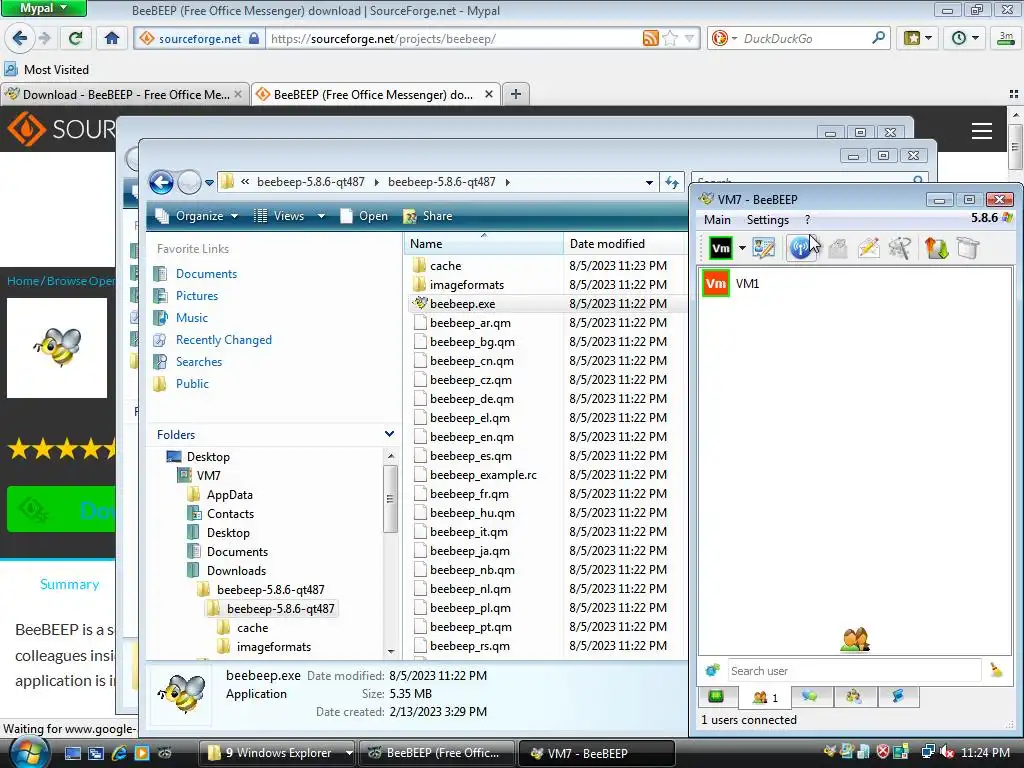This screenshot has width=1024, height=768.
Task: Open status dropdown arrow beside VM avatar
Action: coord(742,248)
